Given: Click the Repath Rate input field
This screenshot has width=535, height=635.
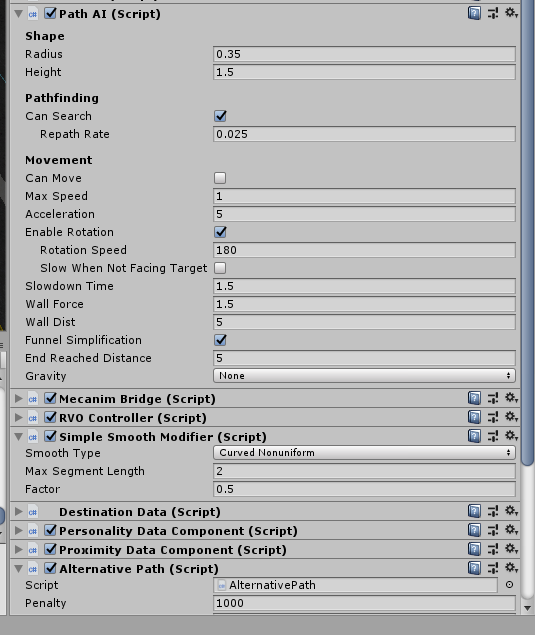Looking at the screenshot, I should (x=364, y=134).
